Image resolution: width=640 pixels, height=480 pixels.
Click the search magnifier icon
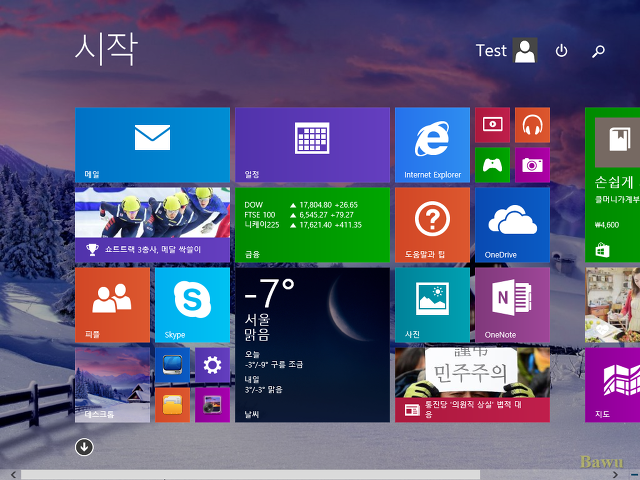coord(598,51)
